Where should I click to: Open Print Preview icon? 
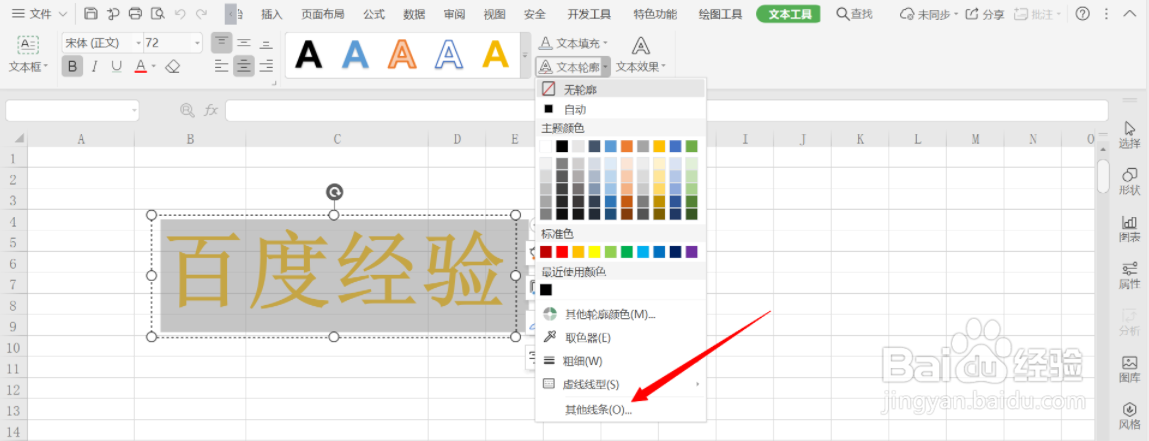[157, 14]
